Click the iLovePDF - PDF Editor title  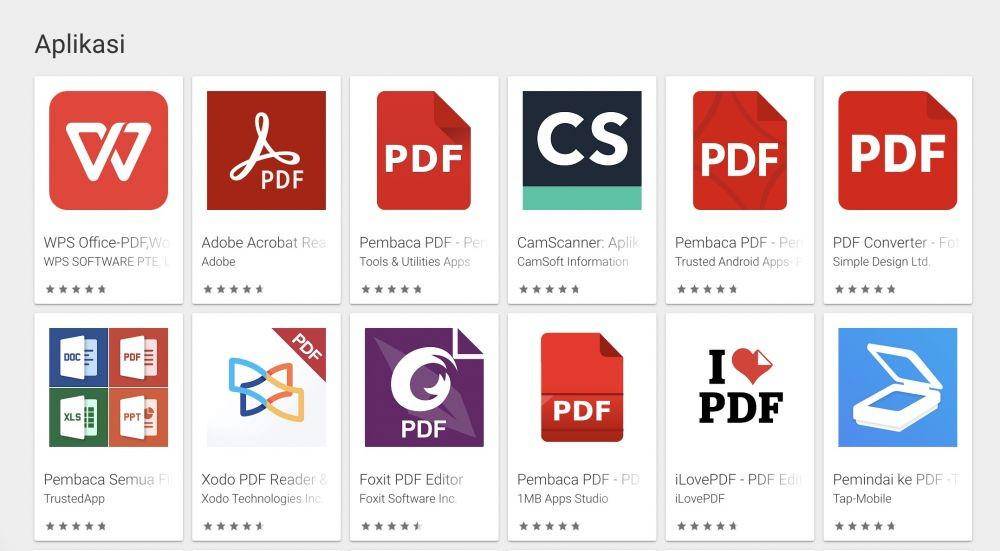pos(739,479)
